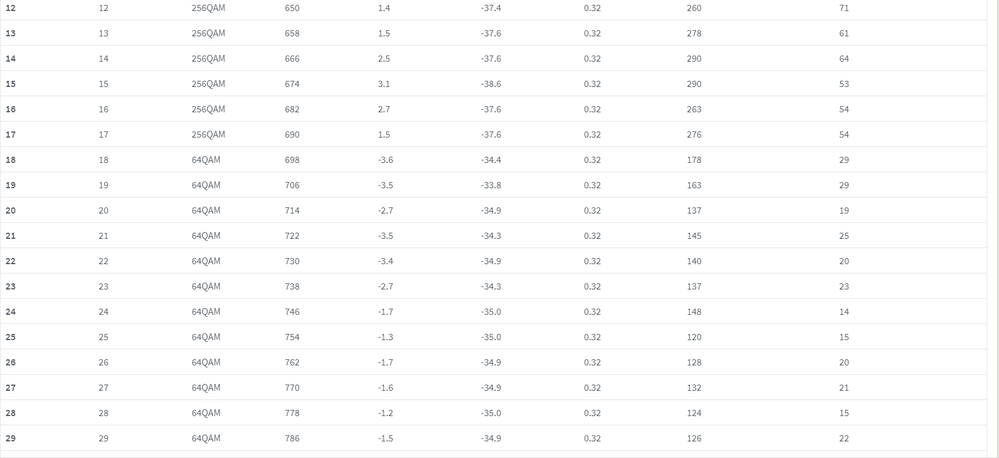The height and width of the screenshot is (458, 999).
Task: Click the value 163 in row 19
Action: pos(694,185)
